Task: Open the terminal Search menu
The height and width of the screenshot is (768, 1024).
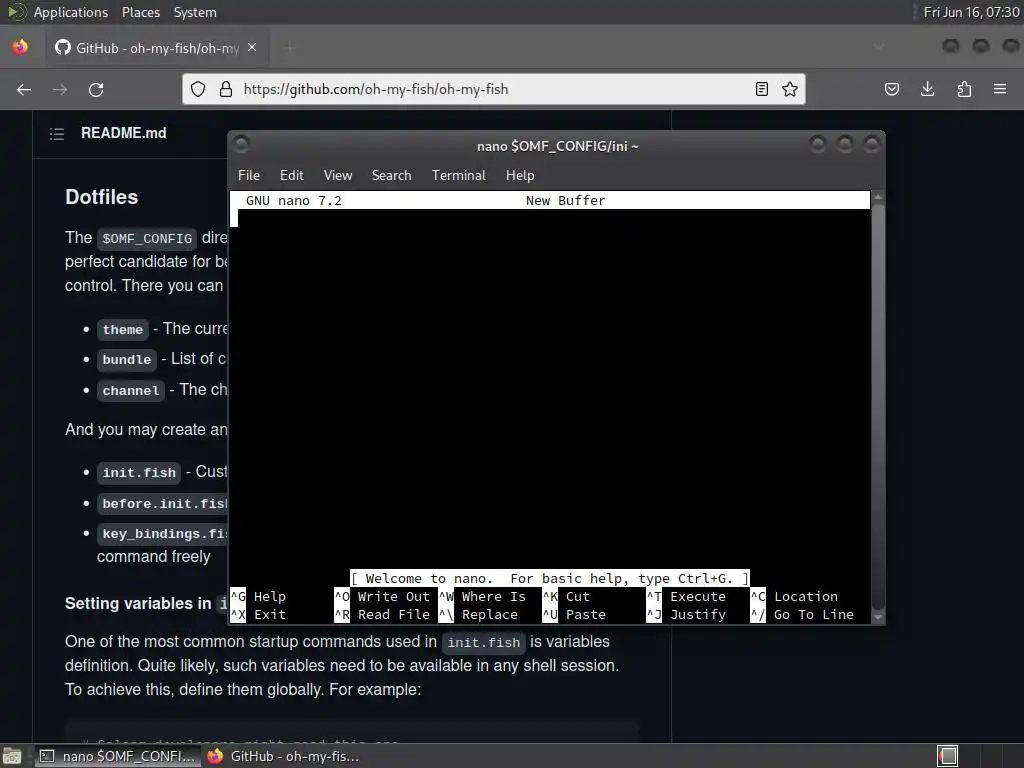Action: point(391,175)
